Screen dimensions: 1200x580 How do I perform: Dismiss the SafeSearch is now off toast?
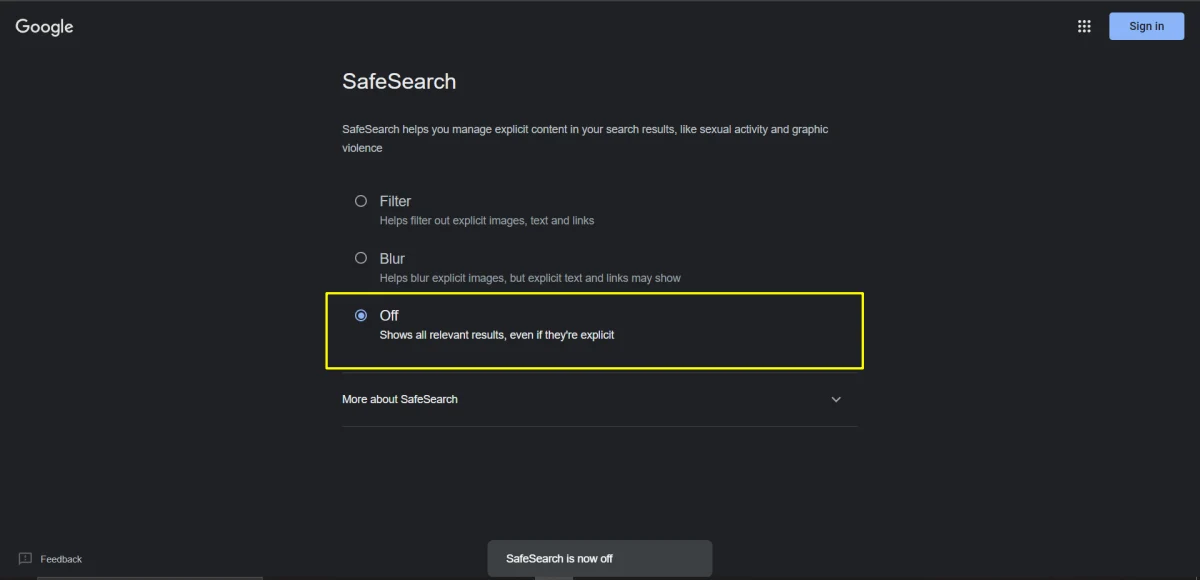pyautogui.click(x=599, y=558)
